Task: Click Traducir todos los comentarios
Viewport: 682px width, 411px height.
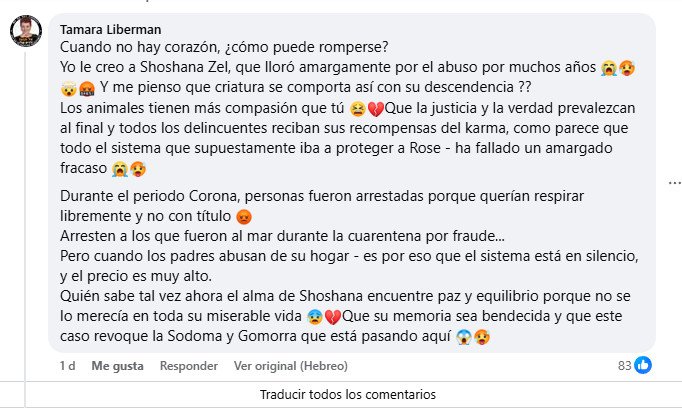Action: pyautogui.click(x=340, y=394)
